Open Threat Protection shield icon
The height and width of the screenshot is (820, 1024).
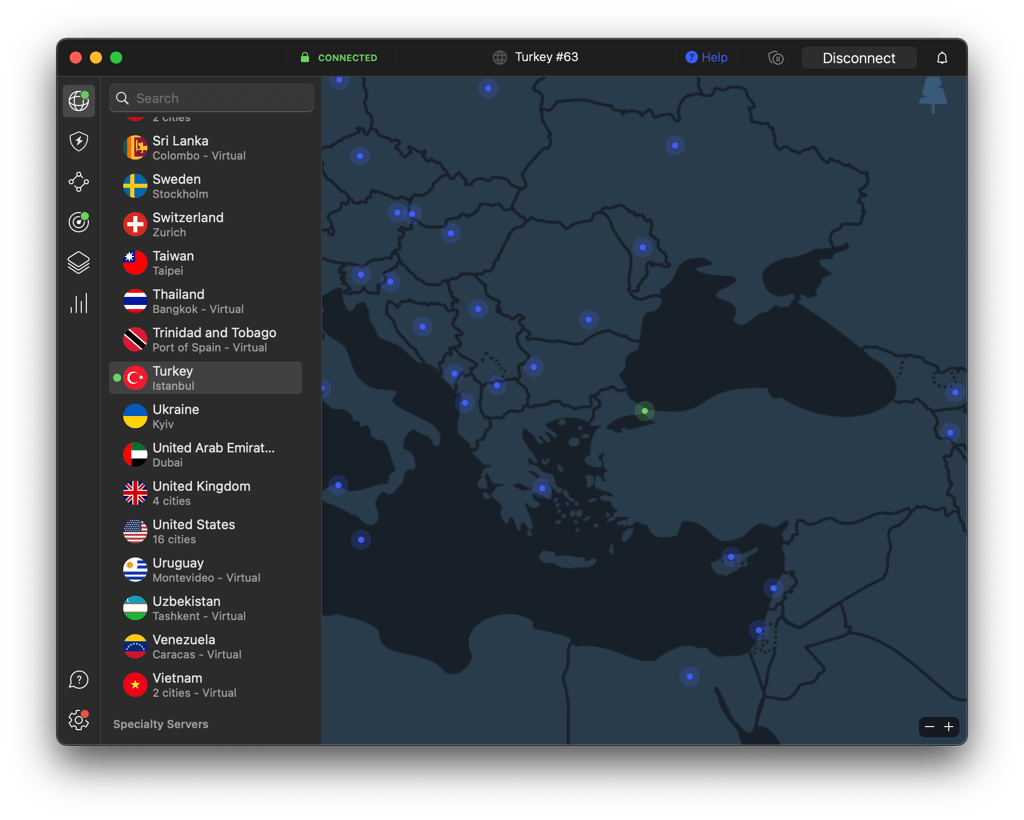(79, 141)
